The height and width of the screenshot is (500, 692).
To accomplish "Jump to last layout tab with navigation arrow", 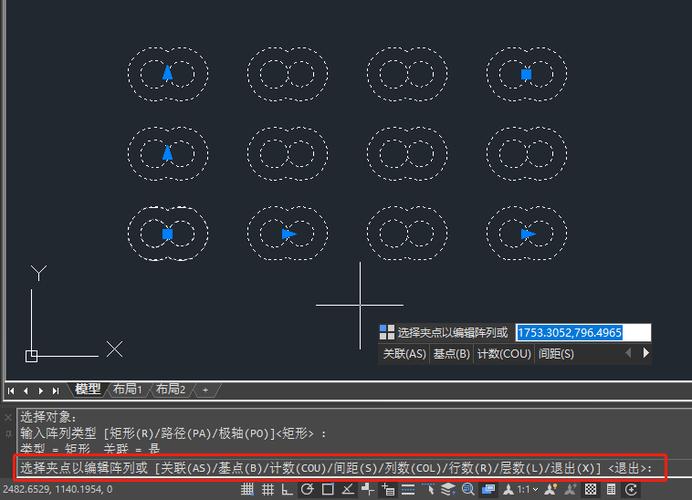I will point(55,390).
